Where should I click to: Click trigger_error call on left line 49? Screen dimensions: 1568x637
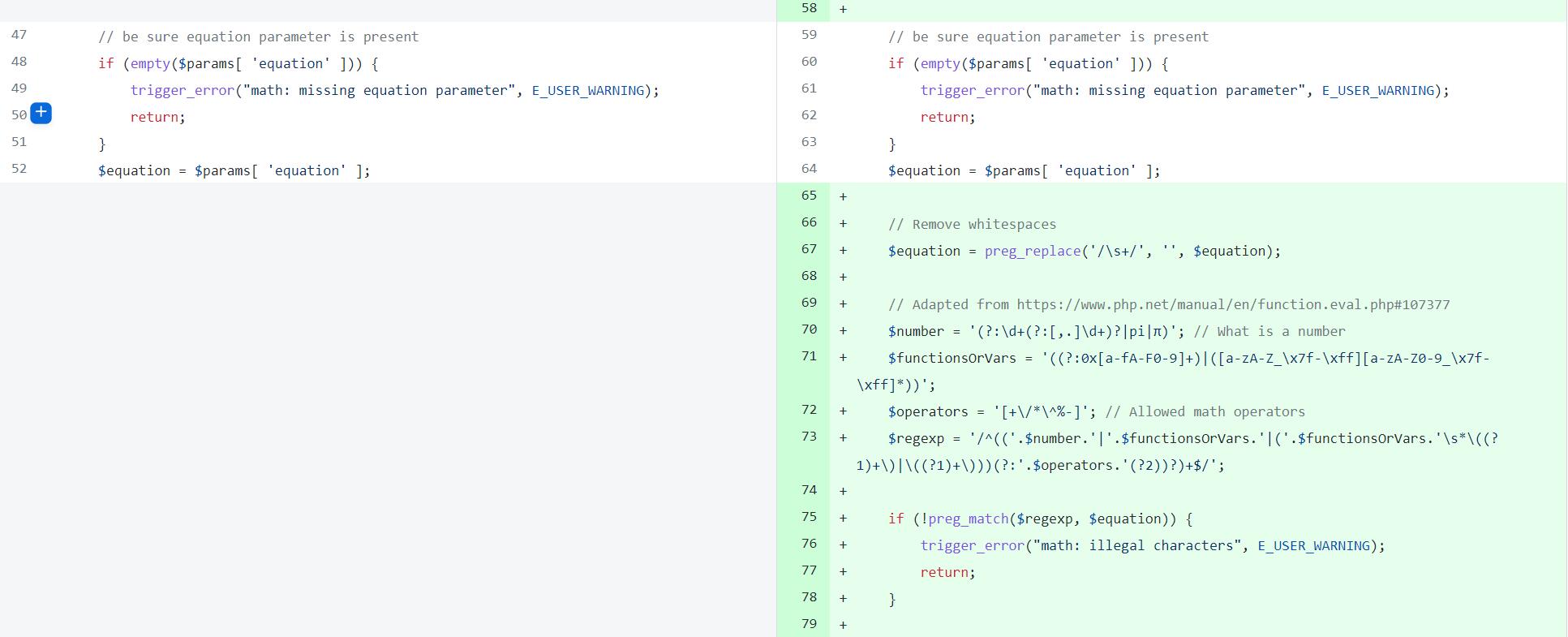(182, 91)
